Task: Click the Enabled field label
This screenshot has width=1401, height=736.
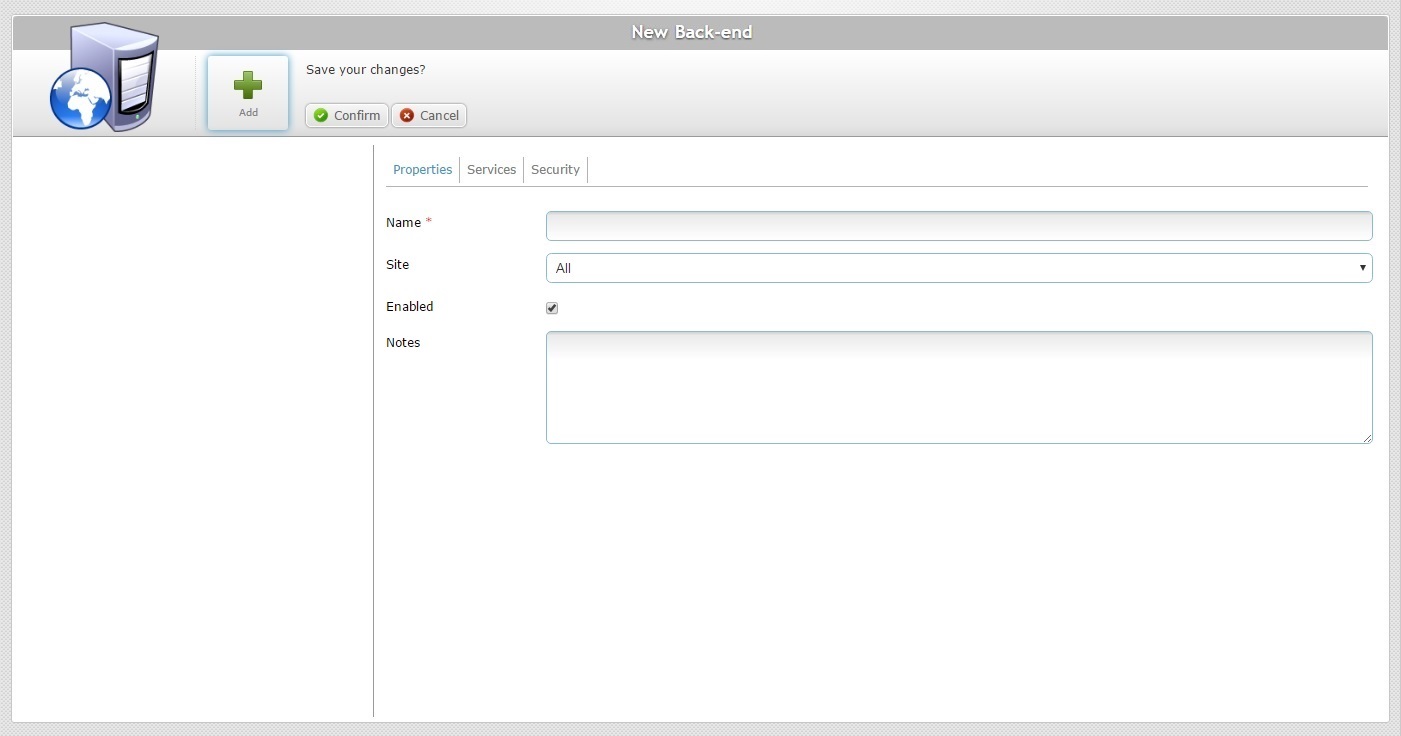Action: [409, 307]
